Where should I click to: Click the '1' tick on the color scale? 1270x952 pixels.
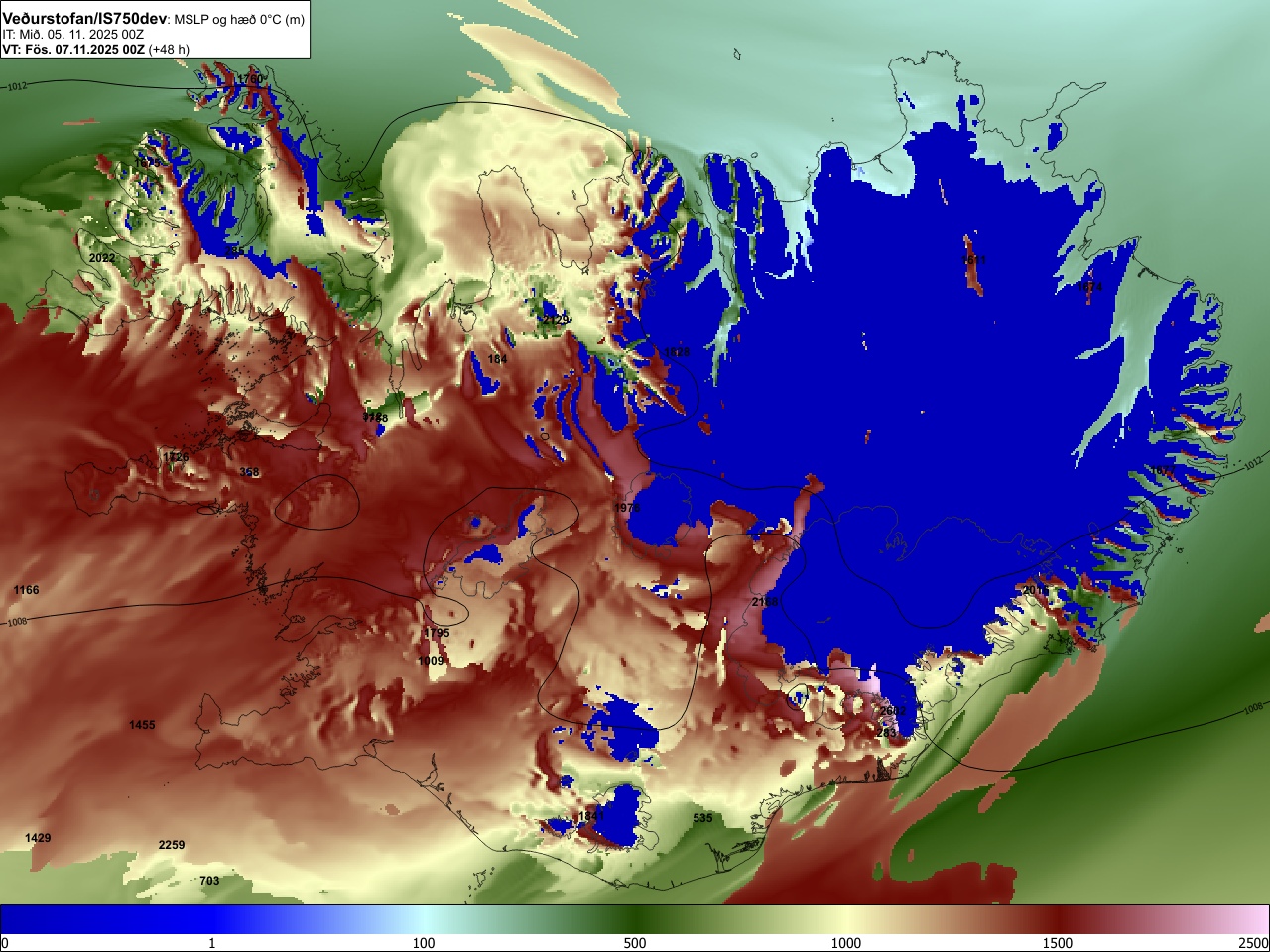click(x=211, y=943)
